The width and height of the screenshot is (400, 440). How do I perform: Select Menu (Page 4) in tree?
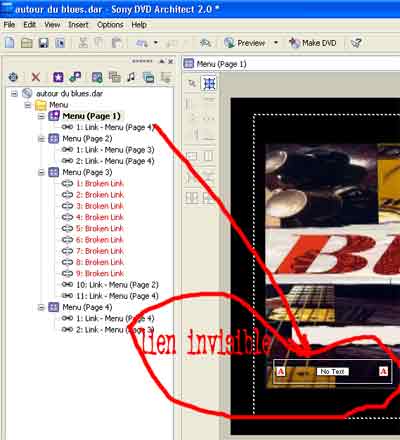point(87,307)
